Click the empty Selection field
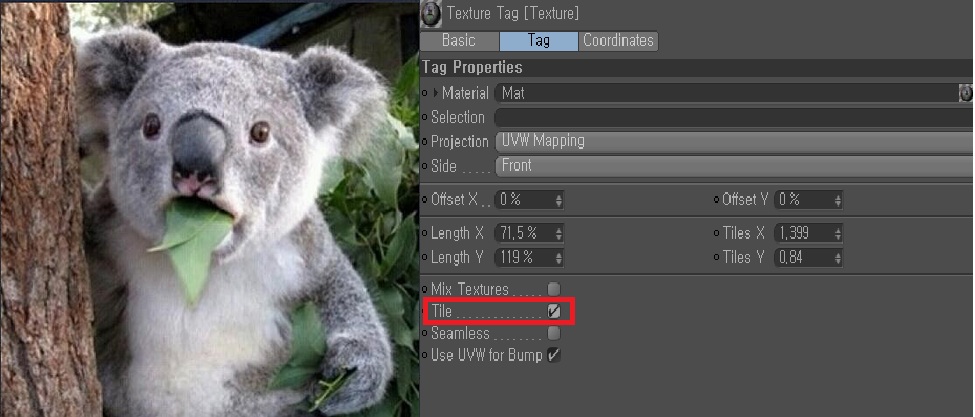The height and width of the screenshot is (417, 975). pyautogui.click(x=734, y=117)
